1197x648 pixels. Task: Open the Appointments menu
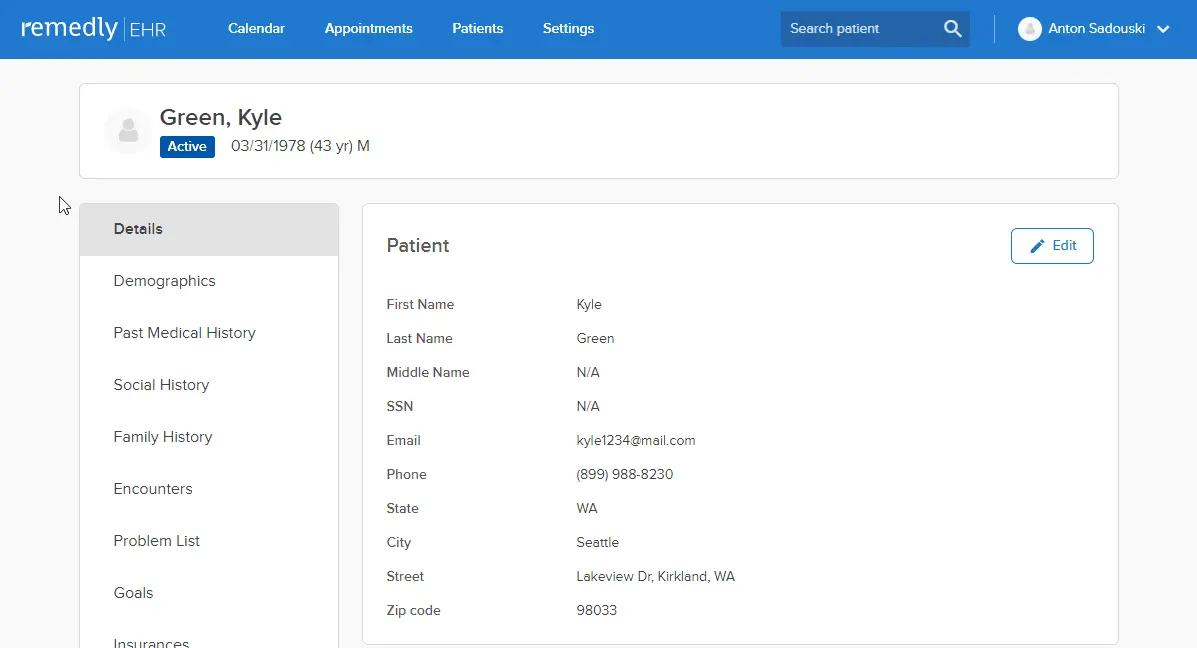[x=369, y=28]
